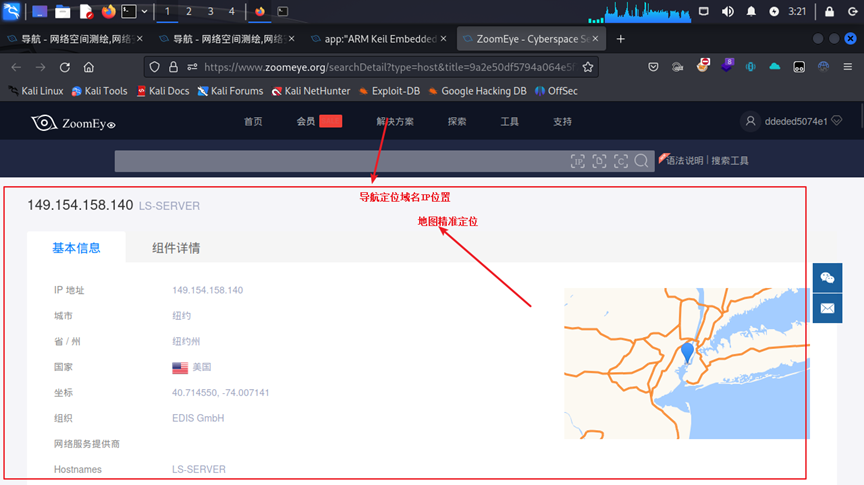Go to the browser home page
The width and height of the screenshot is (864, 485).
(89, 67)
